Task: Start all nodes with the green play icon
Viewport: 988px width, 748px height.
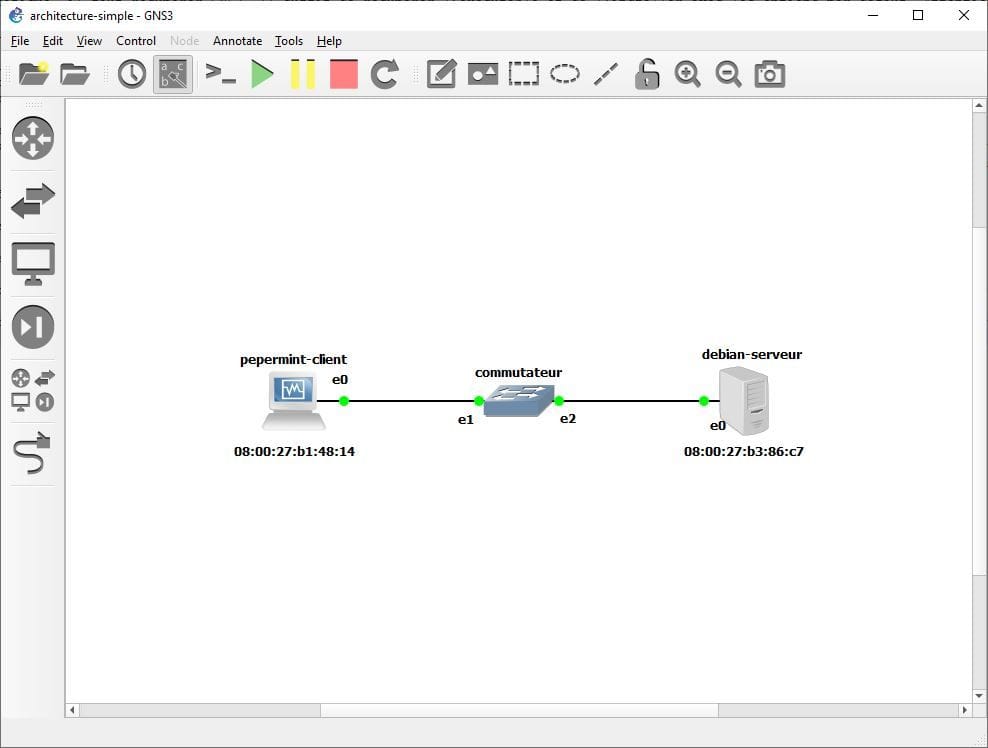Action: pyautogui.click(x=263, y=73)
